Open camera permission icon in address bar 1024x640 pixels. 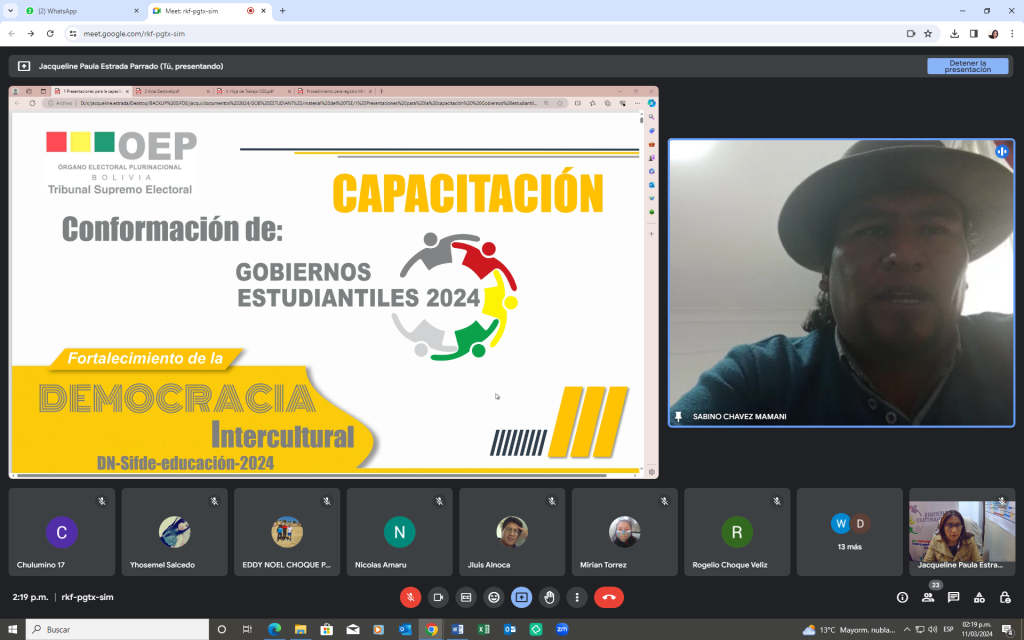click(x=911, y=33)
